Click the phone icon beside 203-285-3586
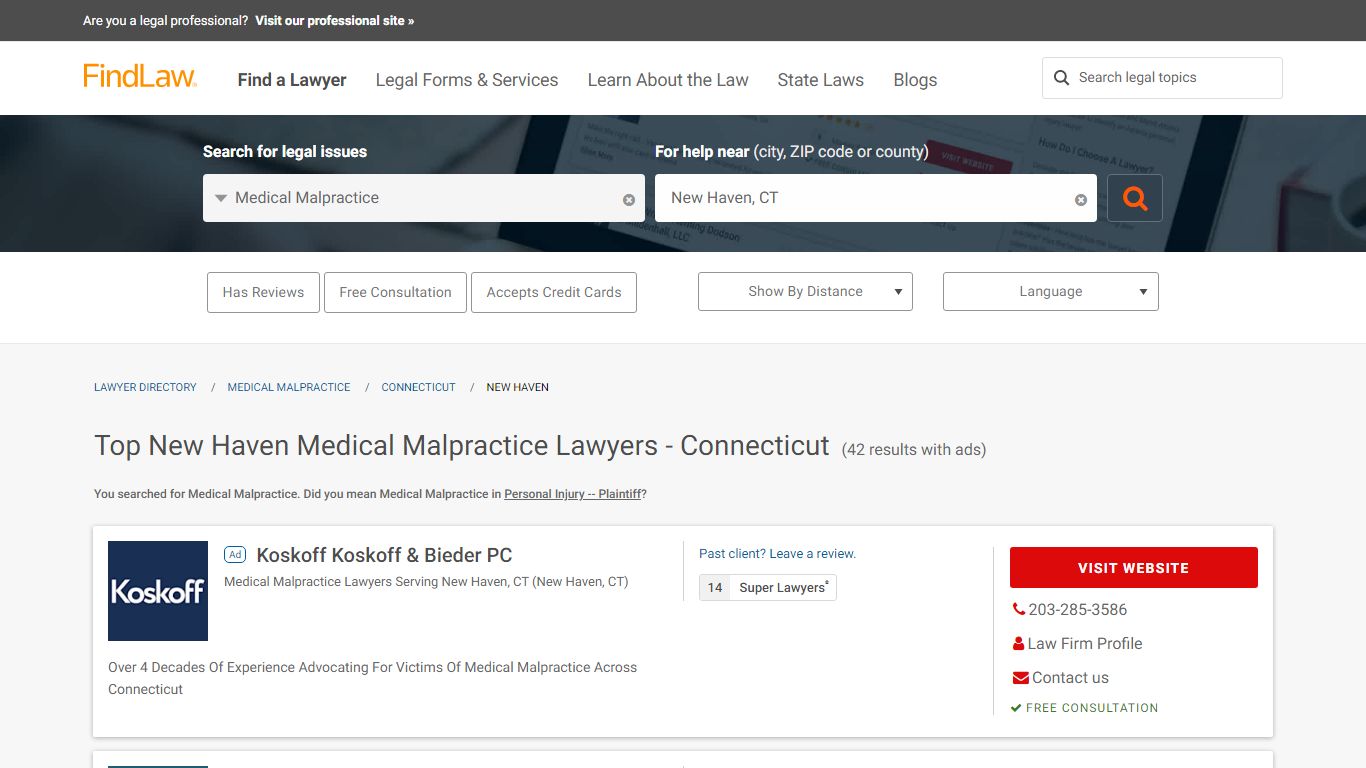This screenshot has height=768, width=1366. (x=1019, y=609)
